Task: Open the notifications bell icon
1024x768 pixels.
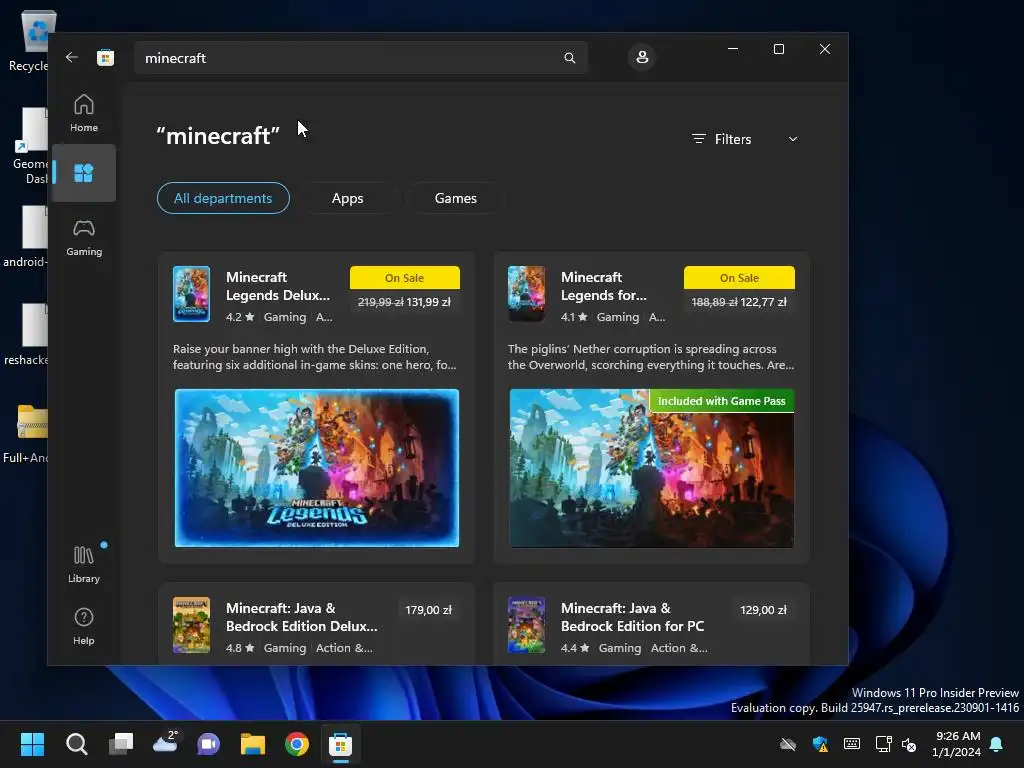Action: pos(996,744)
